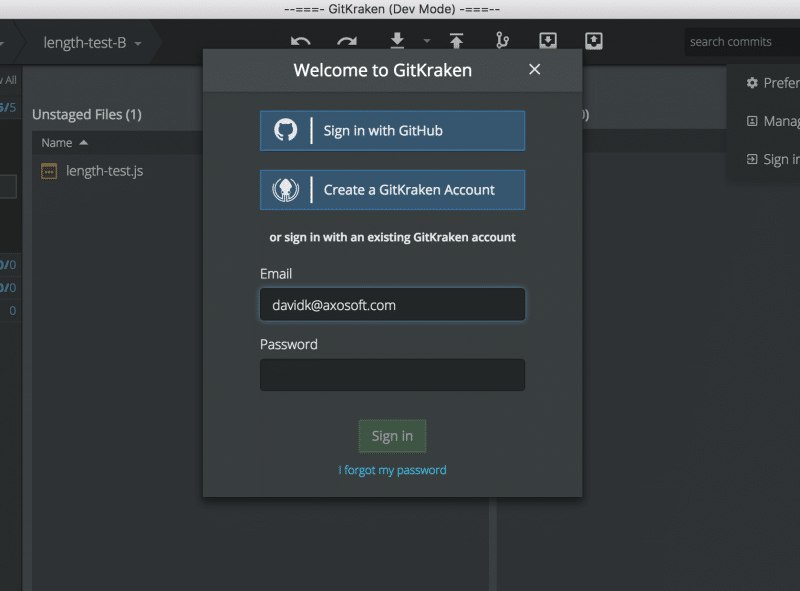Choose the Sign in menu item

click(x=773, y=159)
